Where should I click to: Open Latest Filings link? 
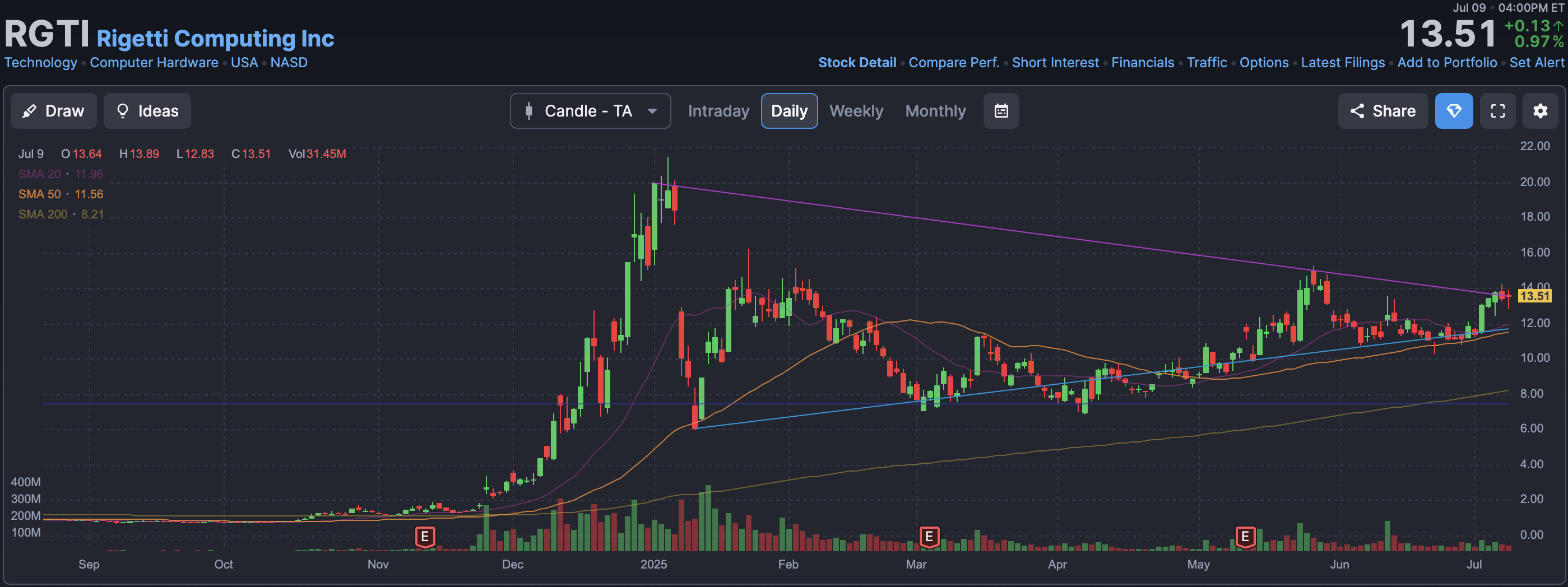coord(1342,63)
